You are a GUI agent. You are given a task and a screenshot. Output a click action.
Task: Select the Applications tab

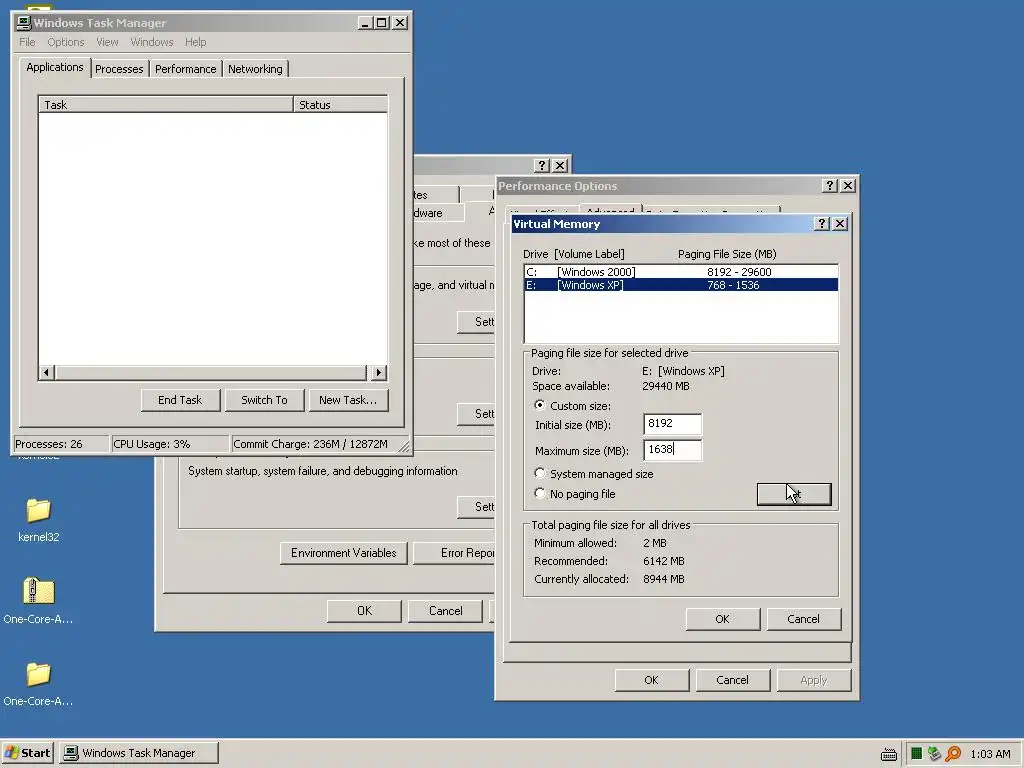point(55,67)
